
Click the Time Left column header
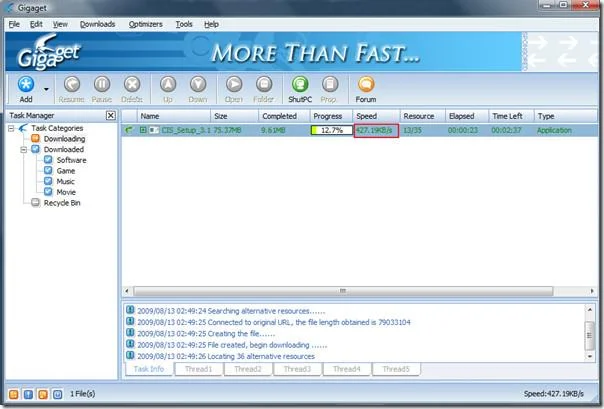[x=511, y=116]
